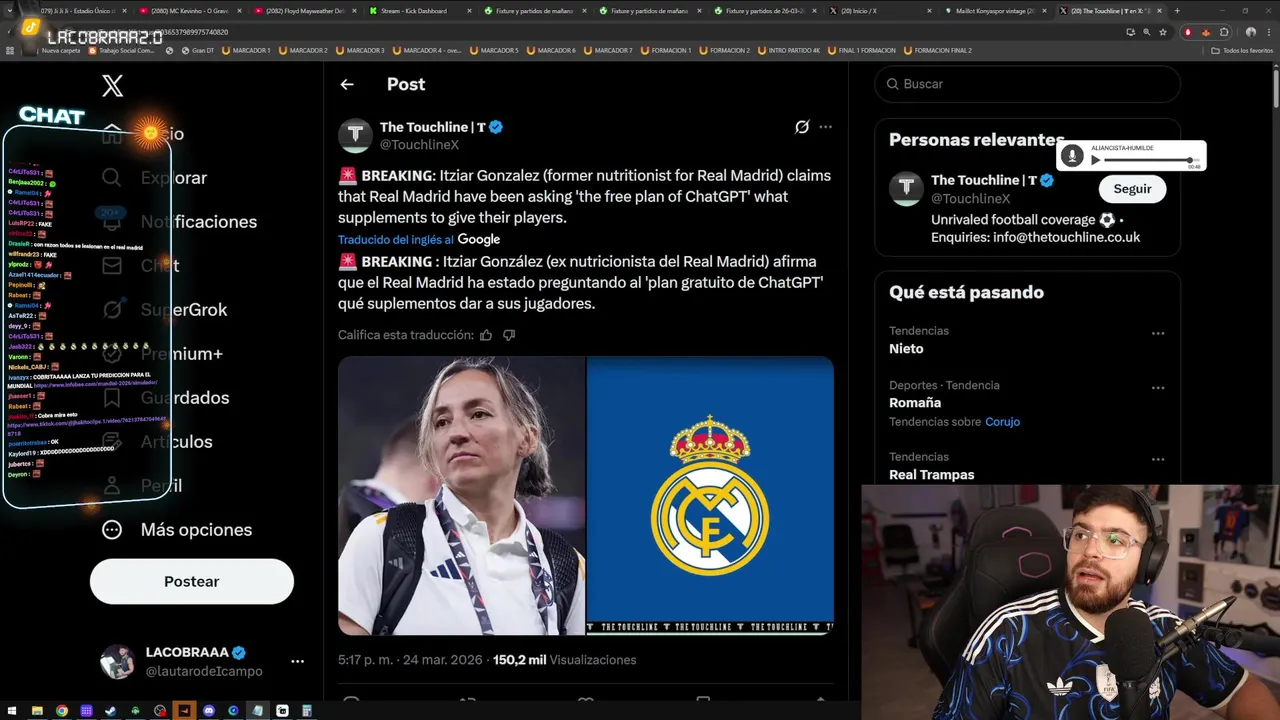This screenshot has width=1280, height=720.
Task: Open the Corujo trend link
Action: tap(1002, 422)
